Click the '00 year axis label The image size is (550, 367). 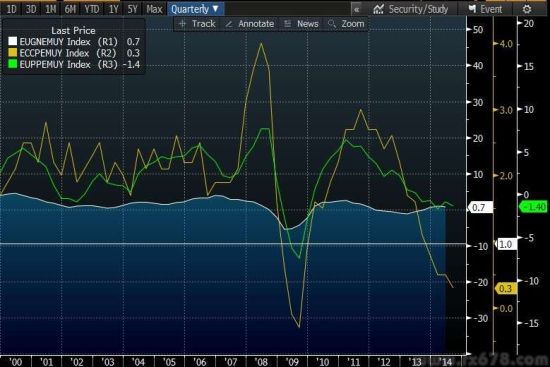point(15,361)
